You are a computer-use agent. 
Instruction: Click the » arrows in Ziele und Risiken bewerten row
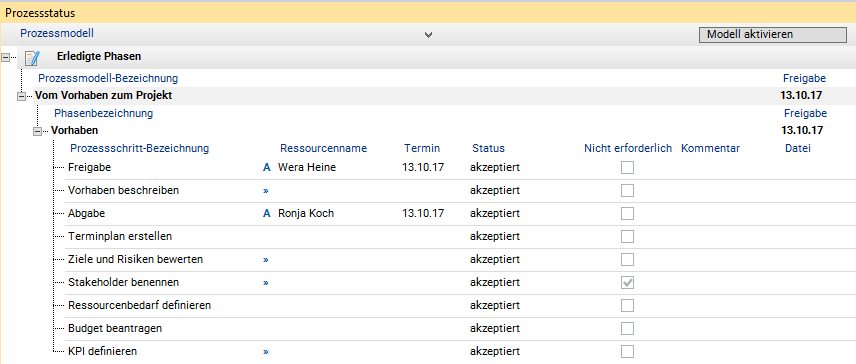266,260
